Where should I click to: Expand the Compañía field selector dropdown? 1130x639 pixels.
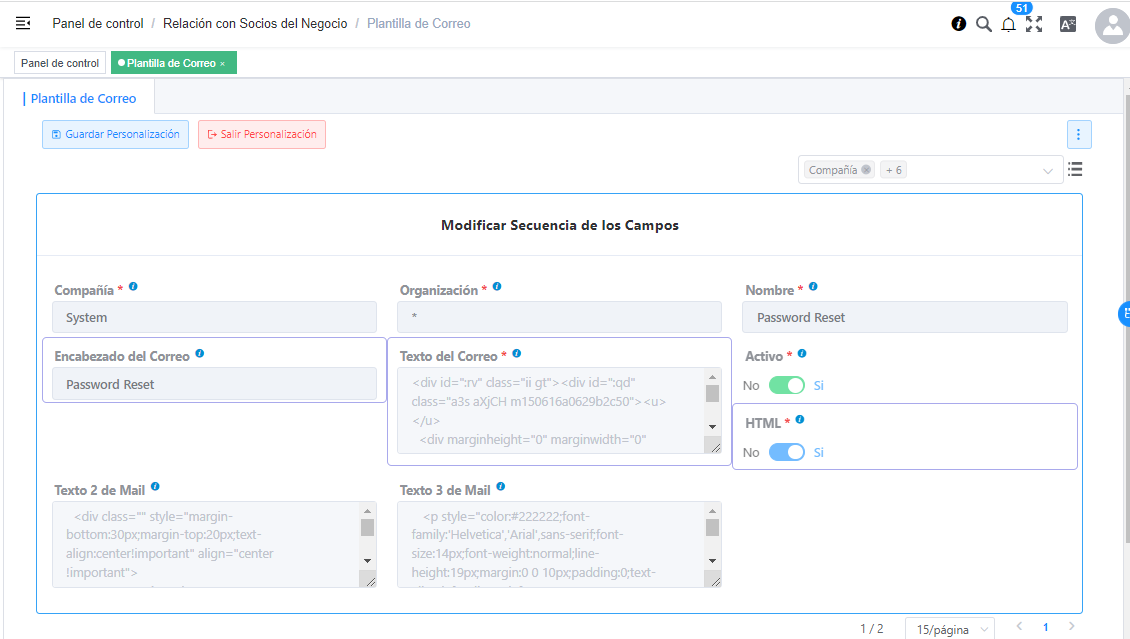tap(1047, 170)
